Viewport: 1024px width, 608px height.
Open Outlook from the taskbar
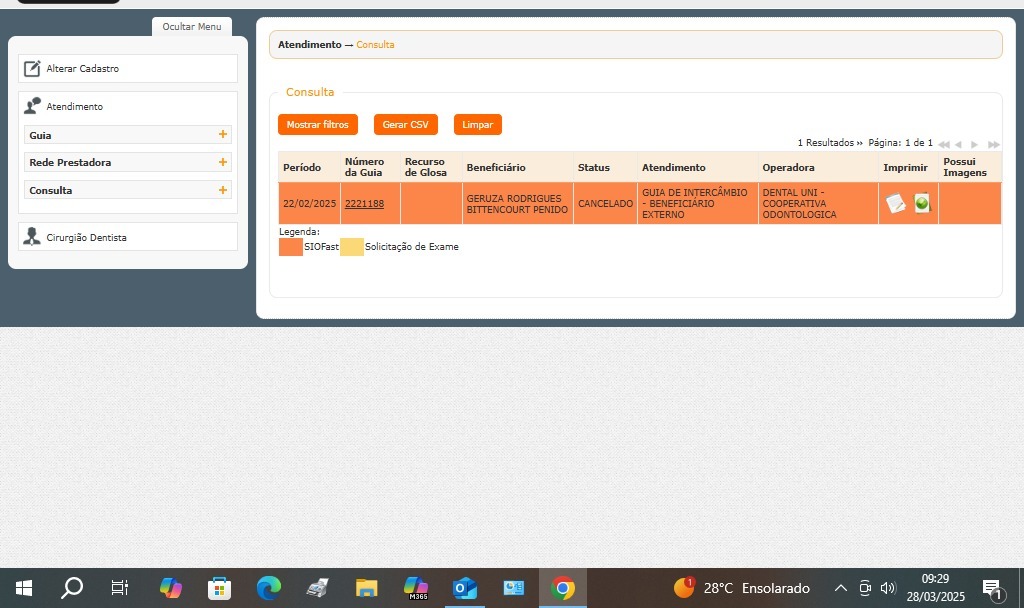click(x=465, y=588)
